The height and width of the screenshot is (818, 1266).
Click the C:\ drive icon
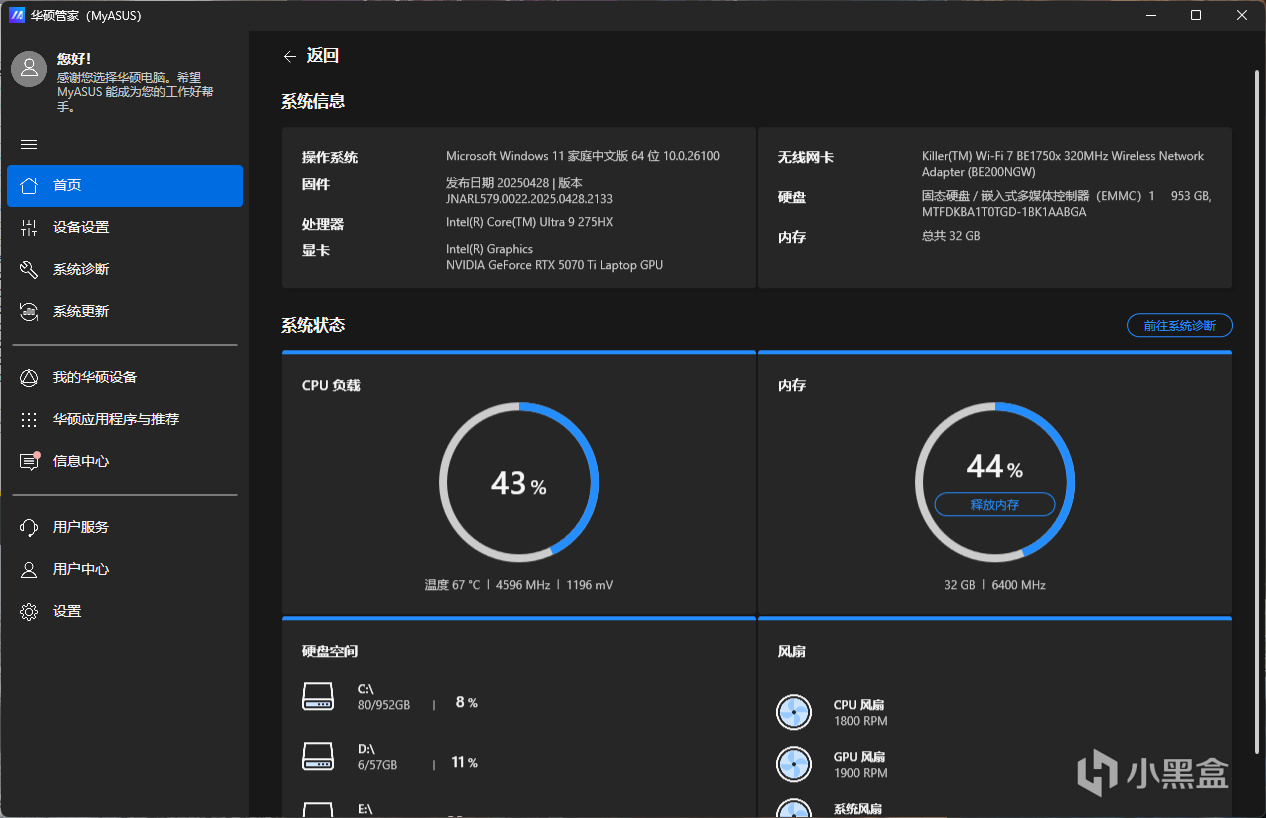318,696
